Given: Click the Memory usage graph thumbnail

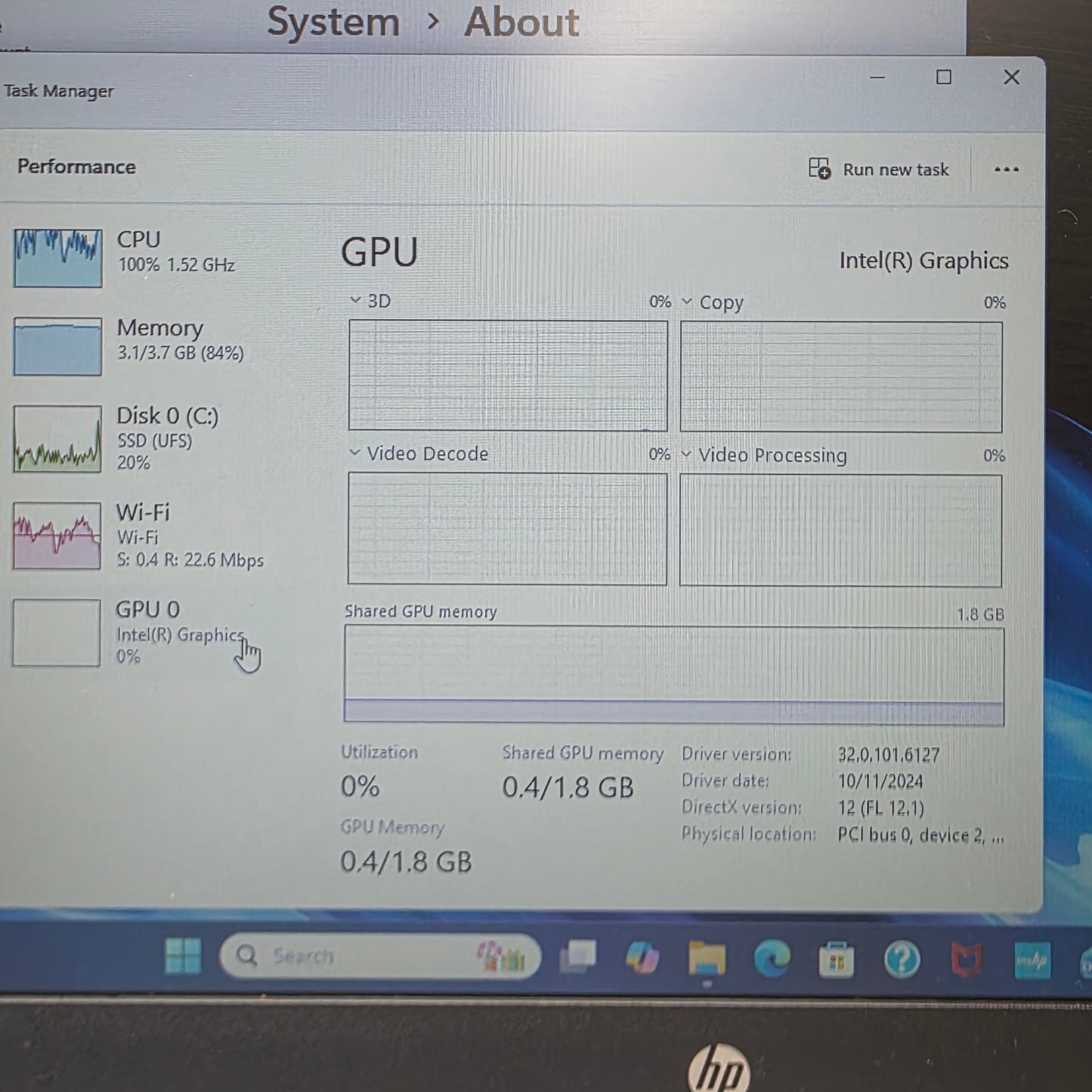Looking at the screenshot, I should (x=57, y=346).
